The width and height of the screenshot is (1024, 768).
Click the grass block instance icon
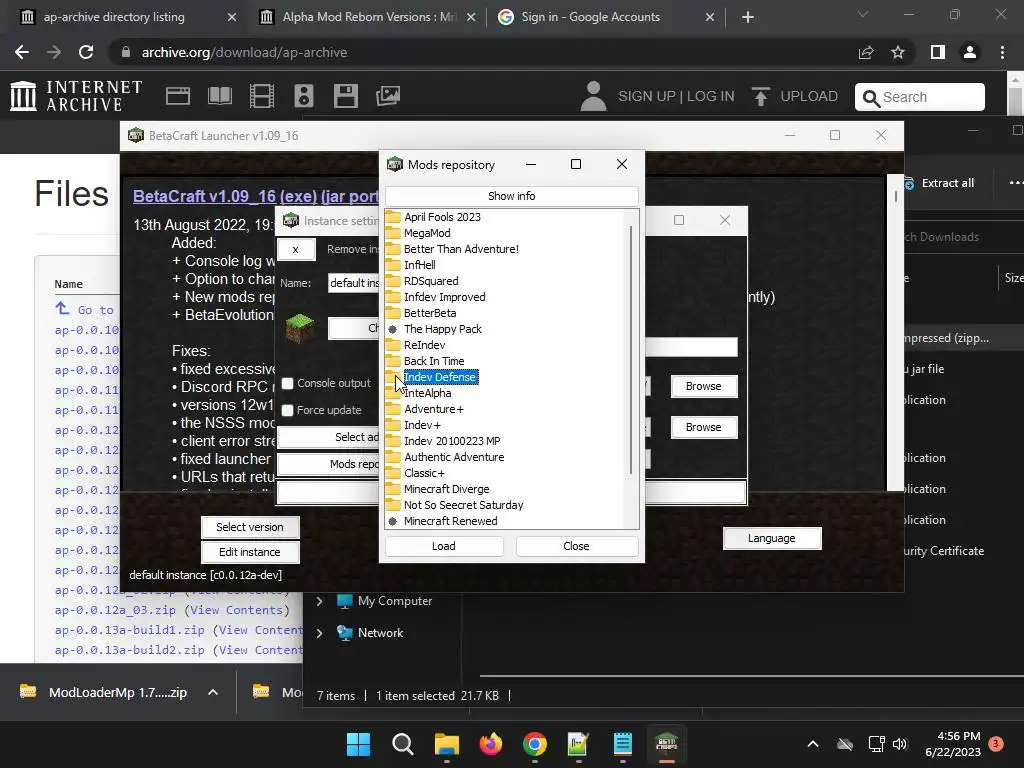coord(300,328)
